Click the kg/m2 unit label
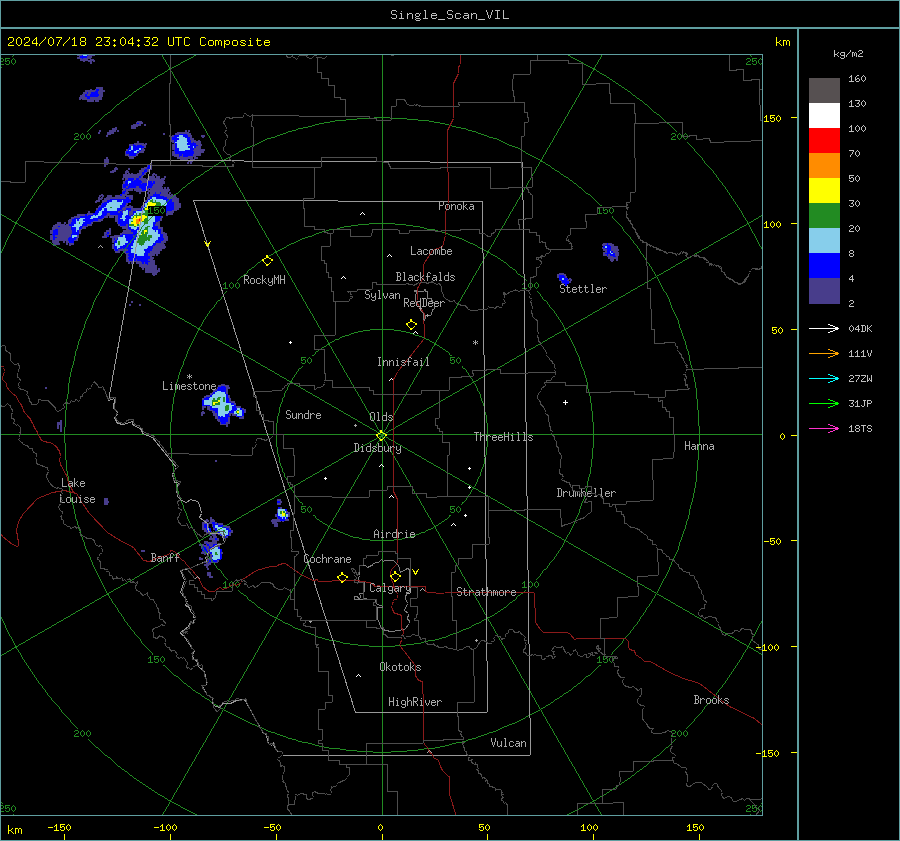 tap(848, 54)
